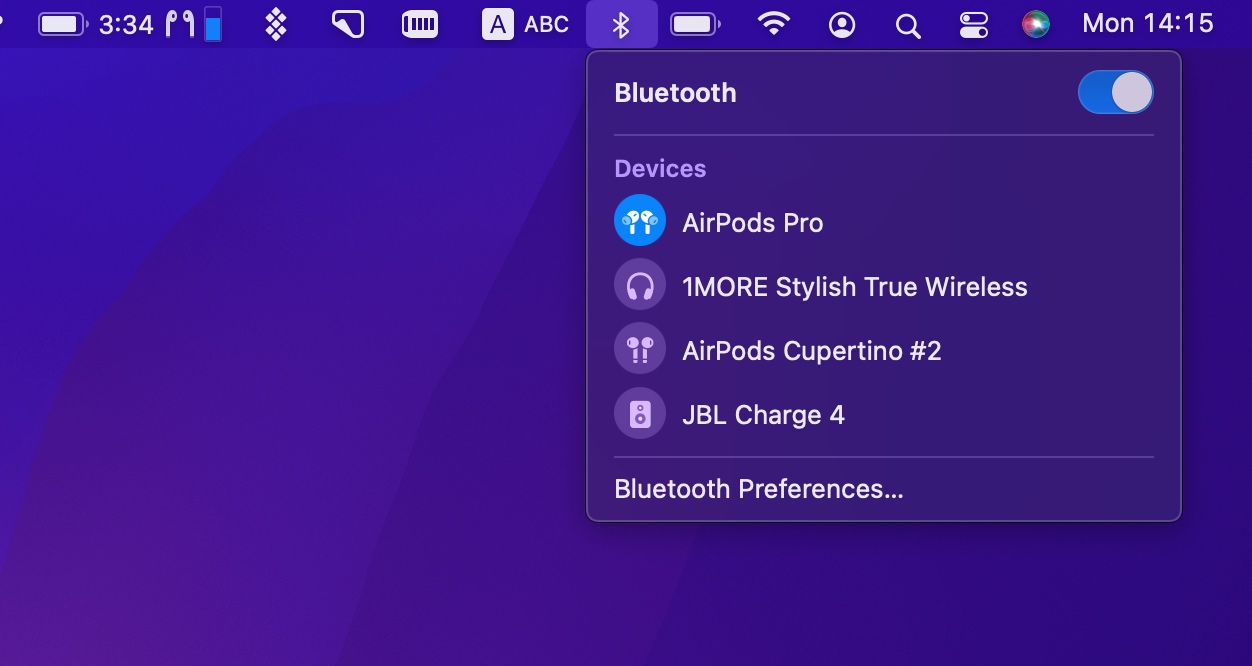
Task: Click the AirPods Cupertino #2 earbuds icon
Action: click(x=640, y=350)
